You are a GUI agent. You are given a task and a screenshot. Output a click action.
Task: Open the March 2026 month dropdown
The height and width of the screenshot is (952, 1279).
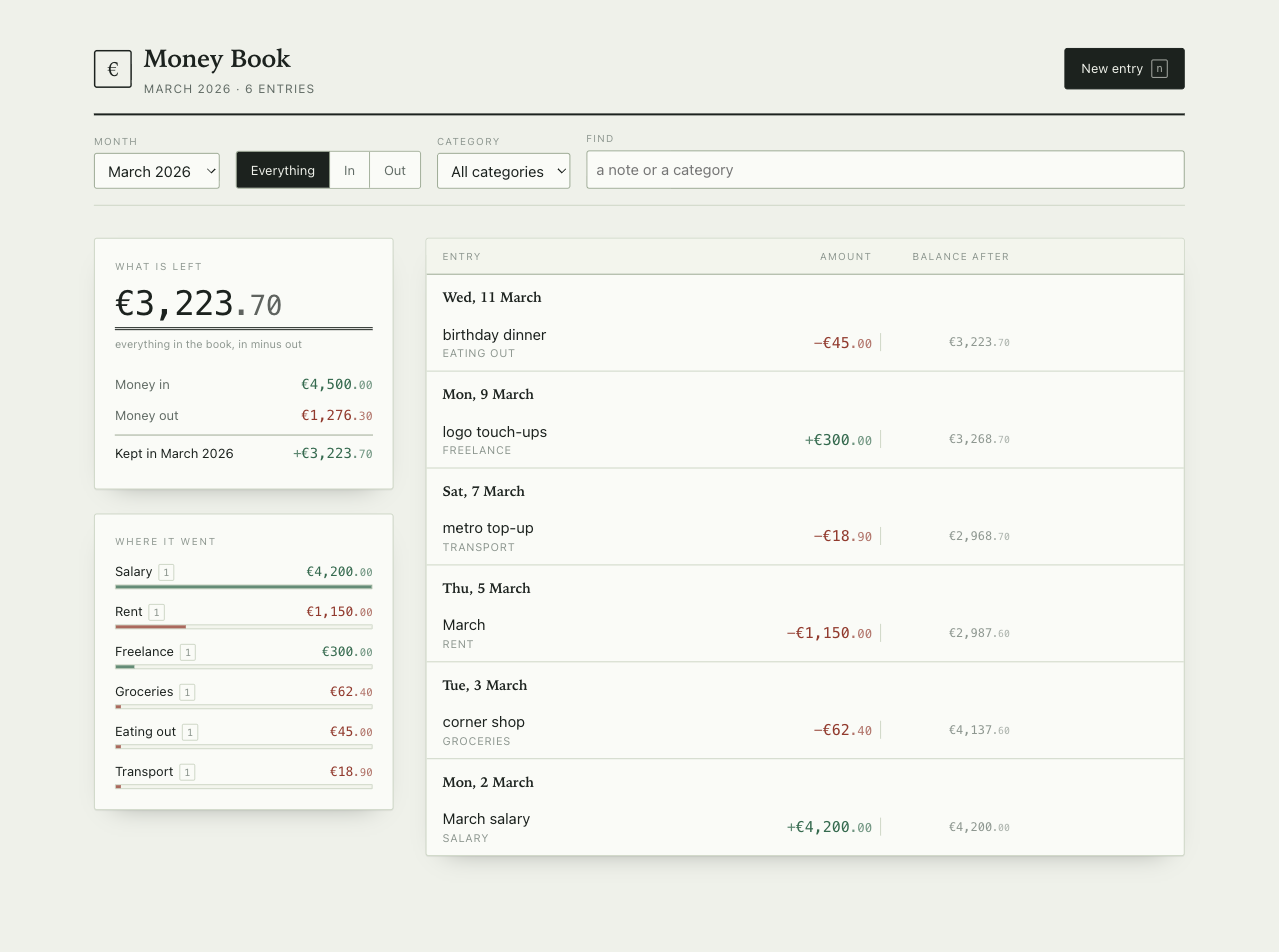pyautogui.click(x=157, y=171)
